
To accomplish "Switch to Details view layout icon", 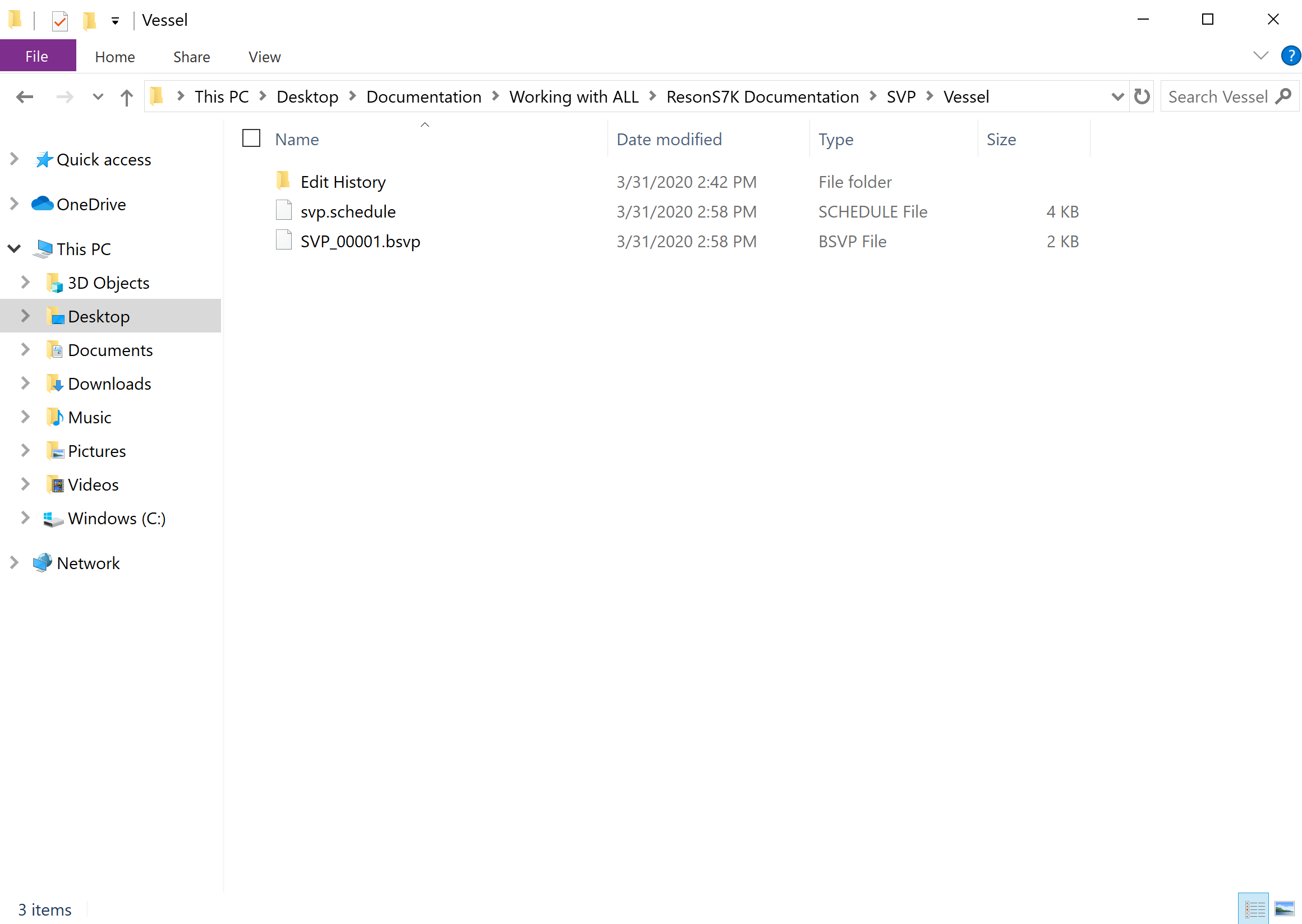I will [x=1253, y=909].
